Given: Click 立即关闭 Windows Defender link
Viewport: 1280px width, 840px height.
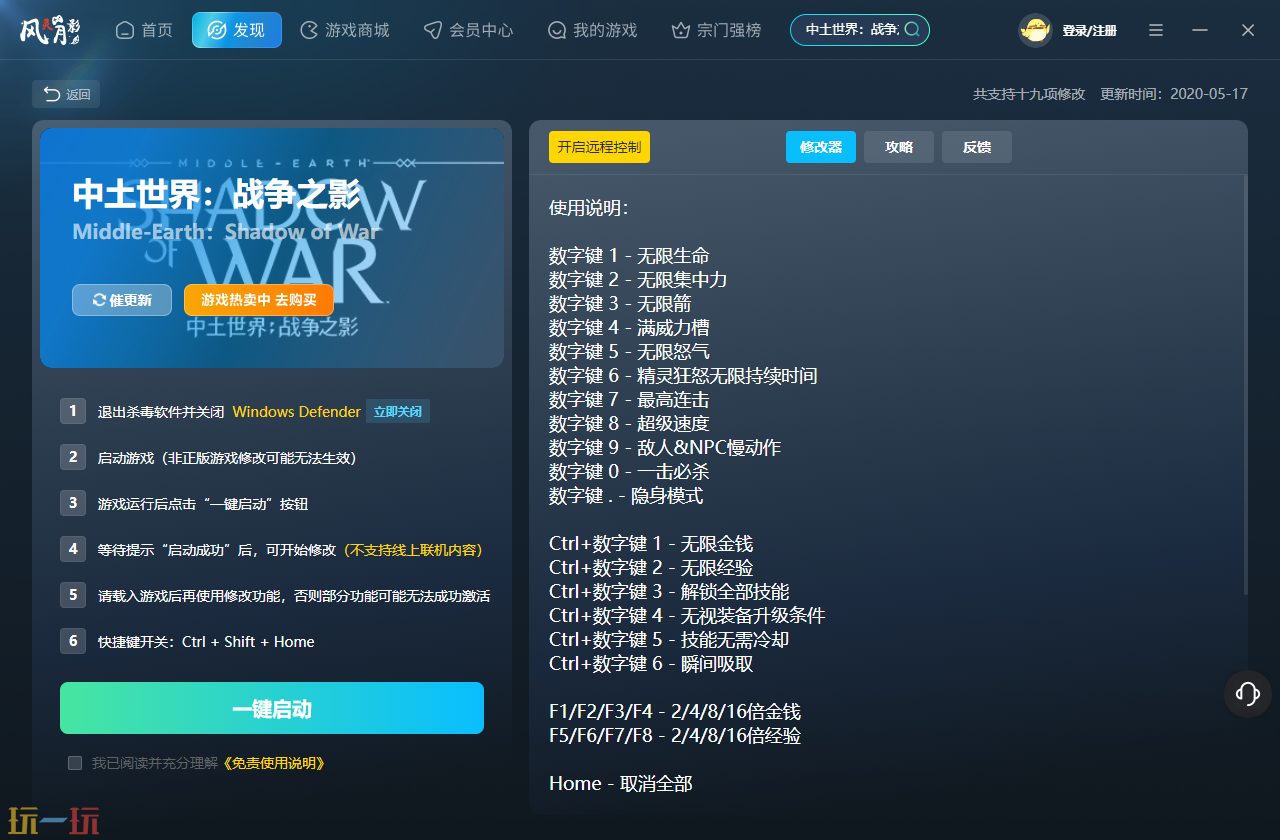Looking at the screenshot, I should 398,411.
